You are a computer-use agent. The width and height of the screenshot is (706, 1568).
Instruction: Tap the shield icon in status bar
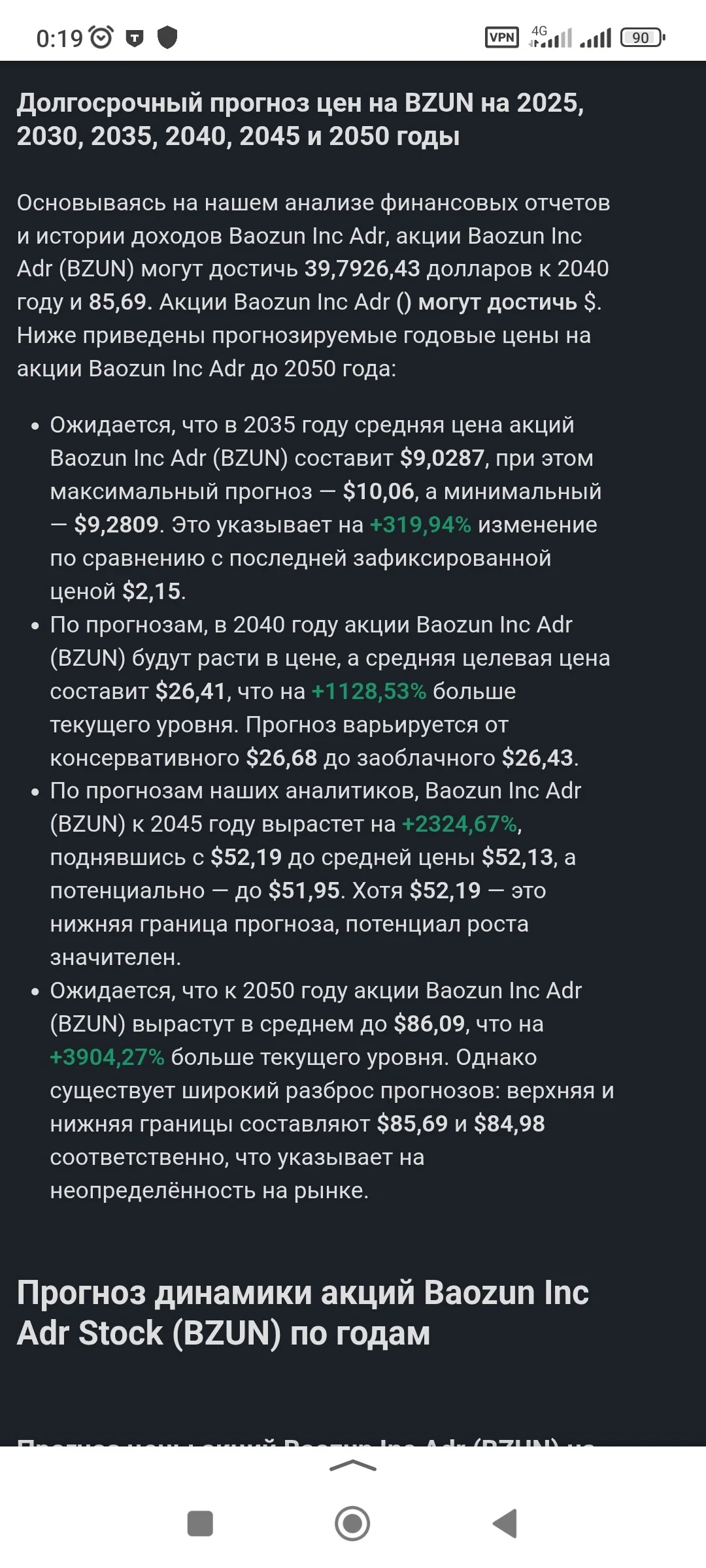point(167,37)
